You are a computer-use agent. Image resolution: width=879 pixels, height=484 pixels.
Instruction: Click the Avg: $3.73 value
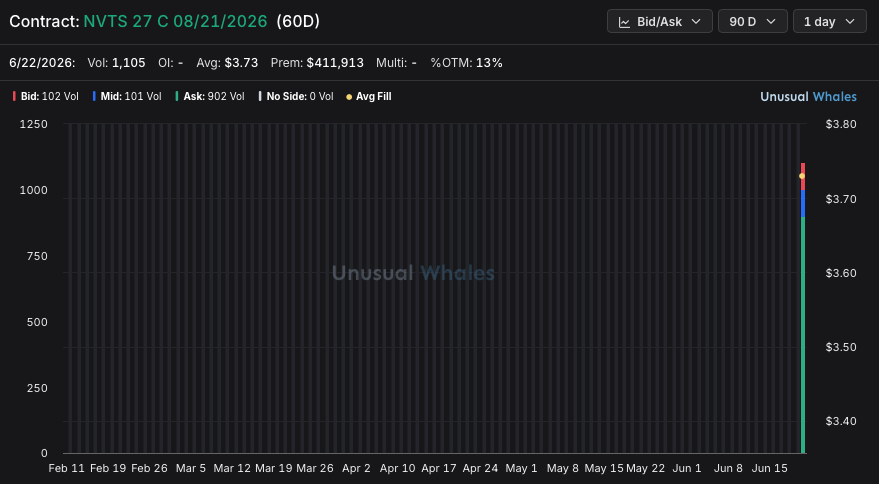227,63
